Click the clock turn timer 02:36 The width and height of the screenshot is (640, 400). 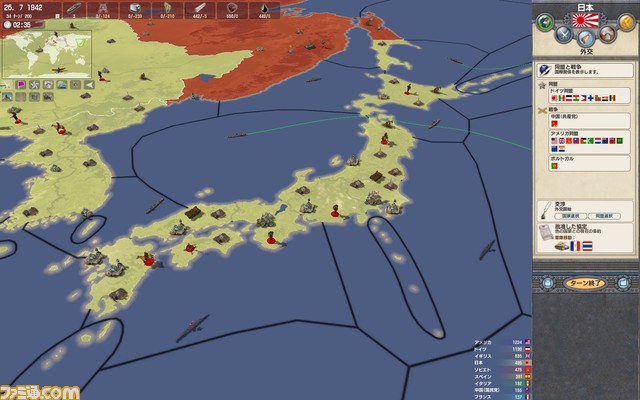point(17,25)
